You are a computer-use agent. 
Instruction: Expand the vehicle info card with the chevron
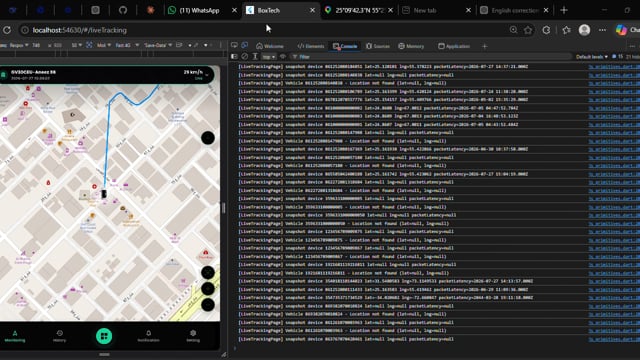[207, 75]
